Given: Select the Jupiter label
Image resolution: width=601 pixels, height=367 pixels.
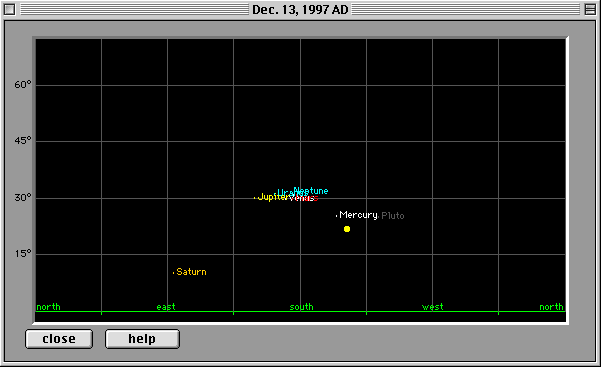Looking at the screenshot, I should point(273,197).
